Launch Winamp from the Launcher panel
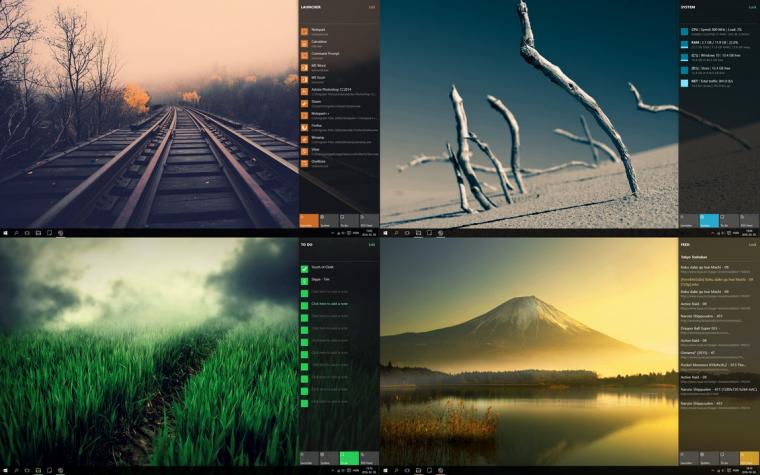760x475 pixels. [318, 137]
